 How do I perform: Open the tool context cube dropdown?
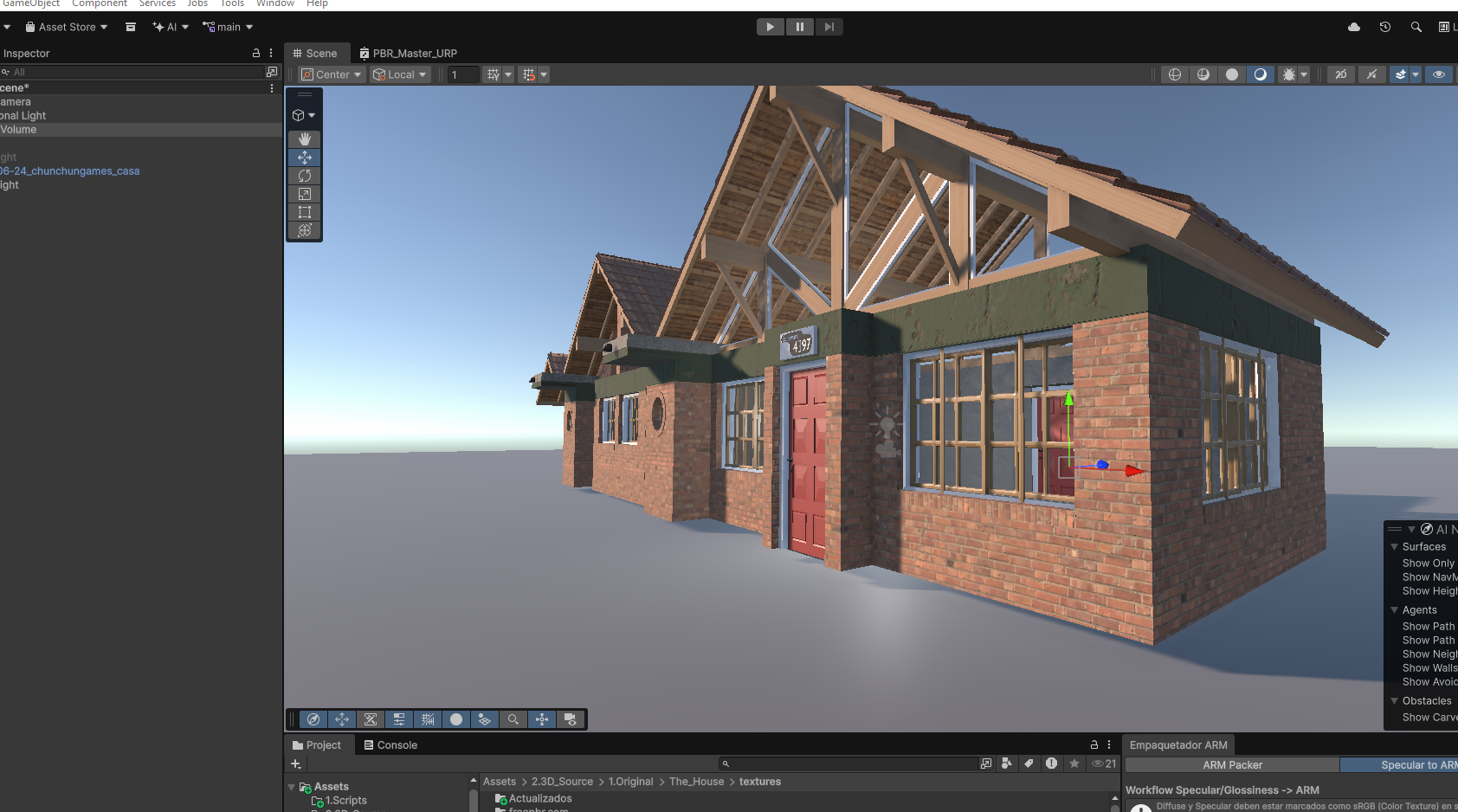click(304, 115)
